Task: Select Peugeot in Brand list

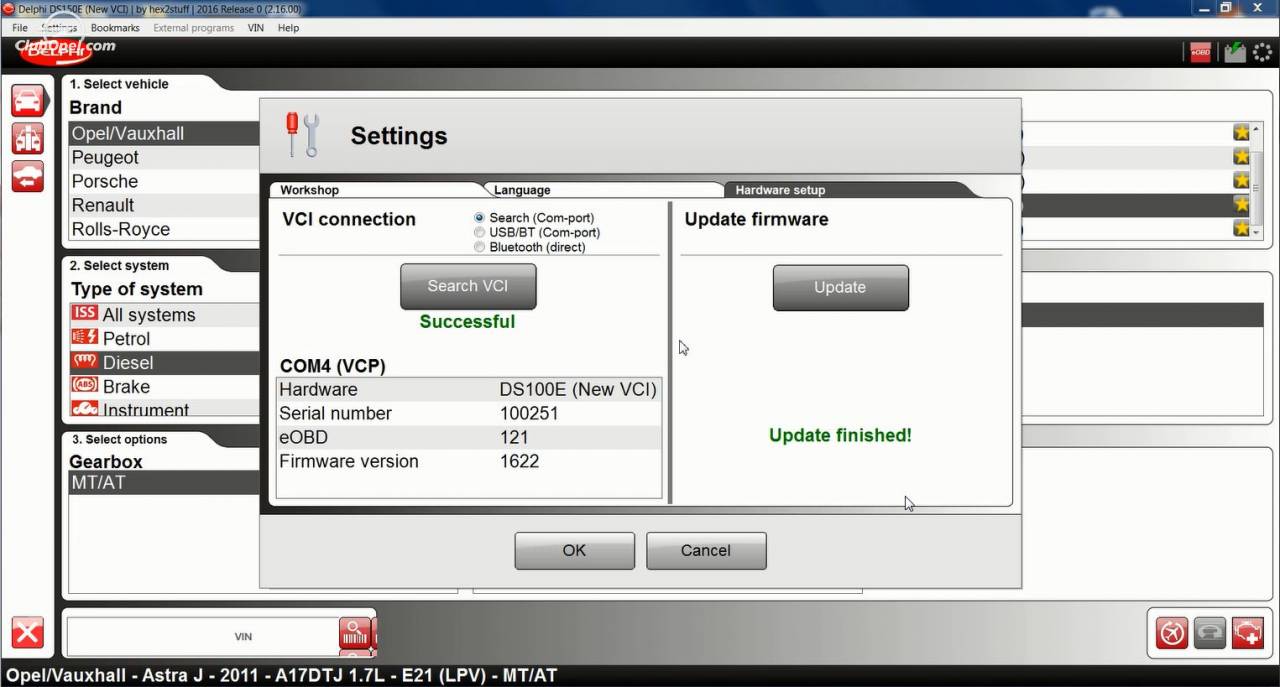Action: coord(165,157)
